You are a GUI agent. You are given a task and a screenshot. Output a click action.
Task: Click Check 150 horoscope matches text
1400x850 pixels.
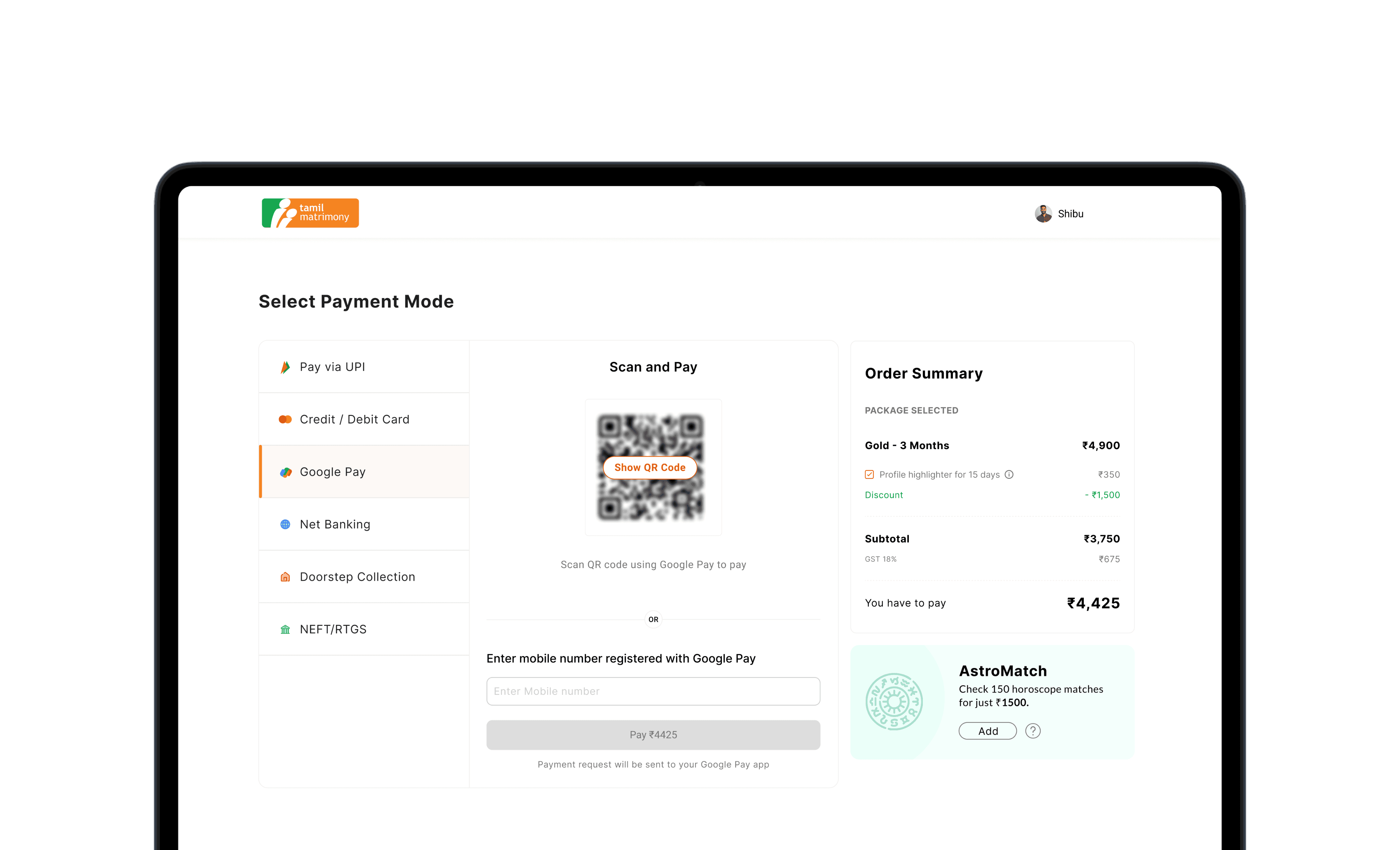pos(1031,696)
